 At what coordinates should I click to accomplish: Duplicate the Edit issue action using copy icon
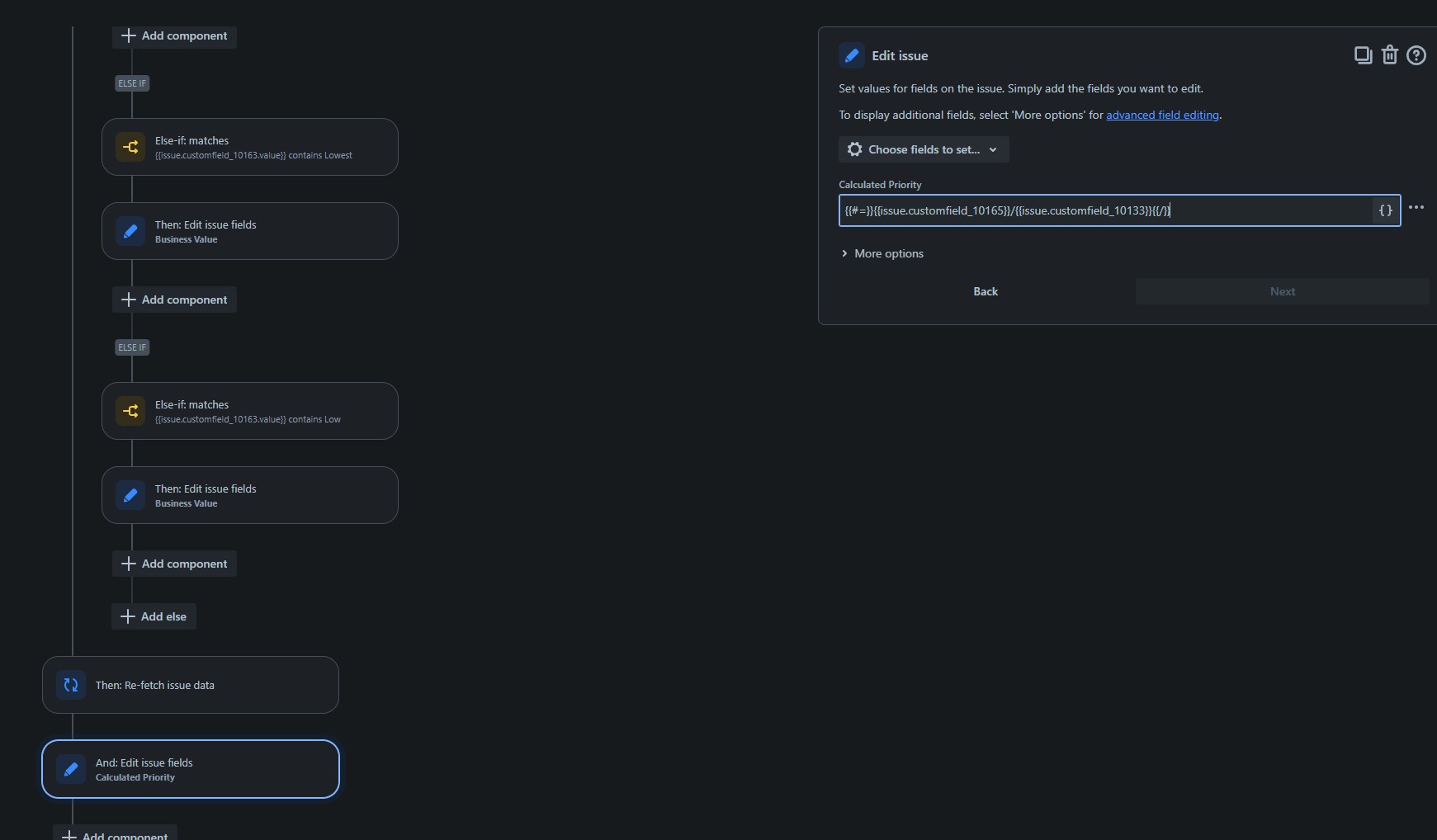1363,54
